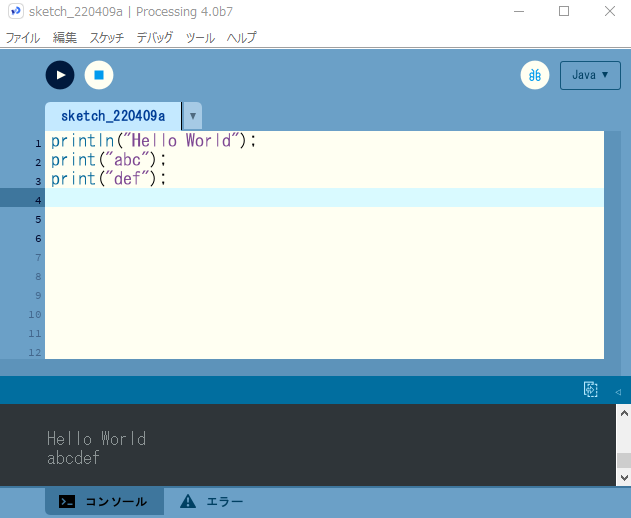The height and width of the screenshot is (518, 631).
Task: Stop the running sketch
Action: coord(99,75)
